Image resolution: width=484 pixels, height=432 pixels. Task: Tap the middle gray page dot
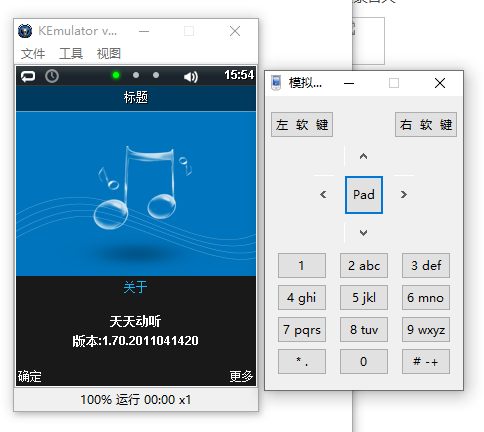coord(136,75)
